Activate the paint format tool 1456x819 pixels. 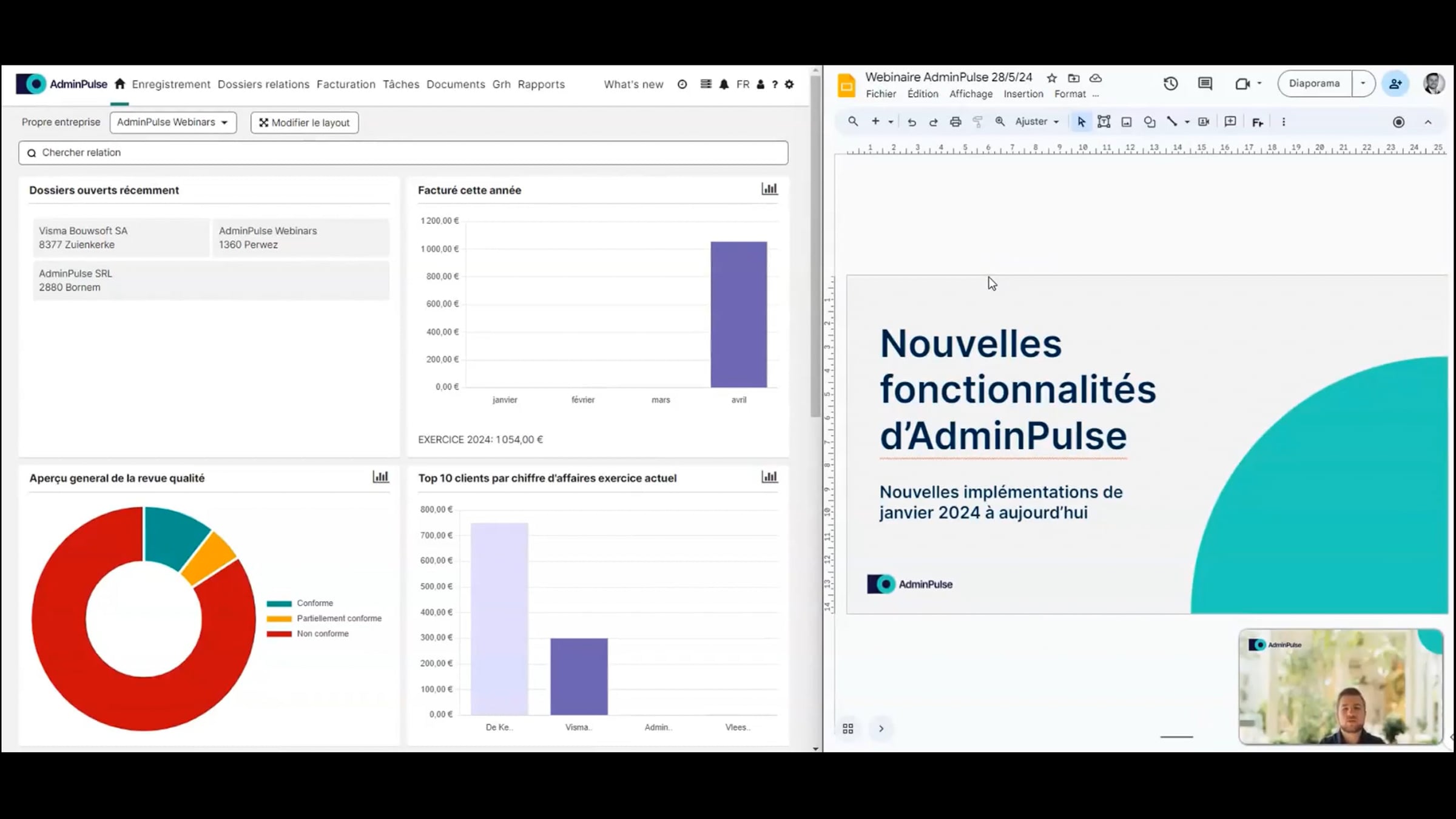[x=977, y=122]
